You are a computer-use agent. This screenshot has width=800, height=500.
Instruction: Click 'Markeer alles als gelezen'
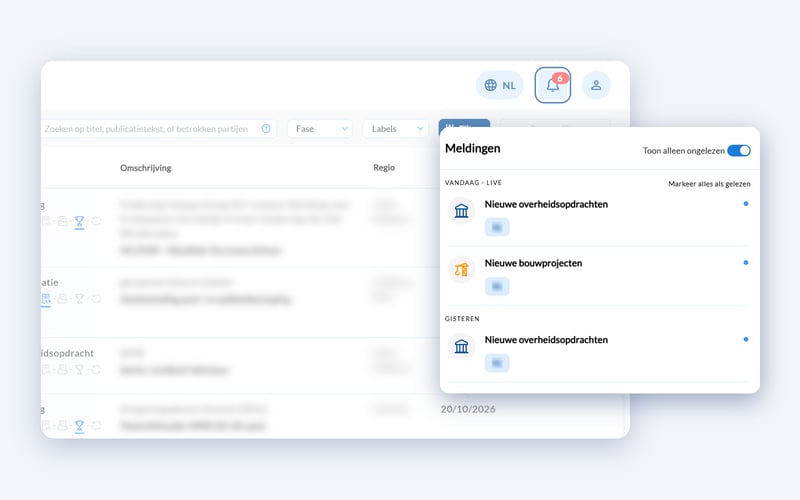coord(709,184)
